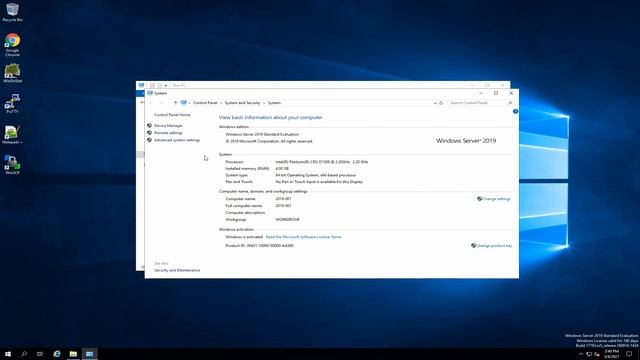Screen dimensions: 640x360
Task: Open Remote settings link
Action: point(168,133)
